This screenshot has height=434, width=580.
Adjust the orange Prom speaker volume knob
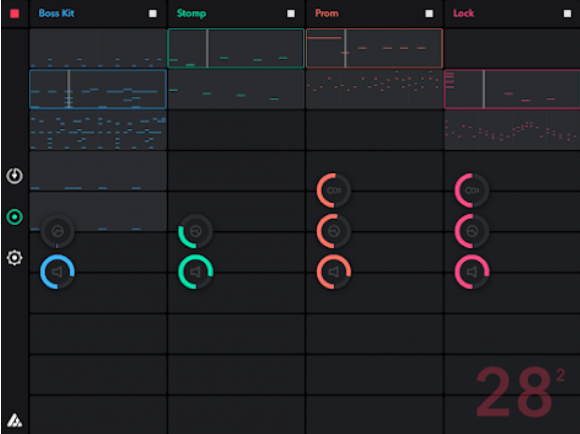tap(333, 272)
